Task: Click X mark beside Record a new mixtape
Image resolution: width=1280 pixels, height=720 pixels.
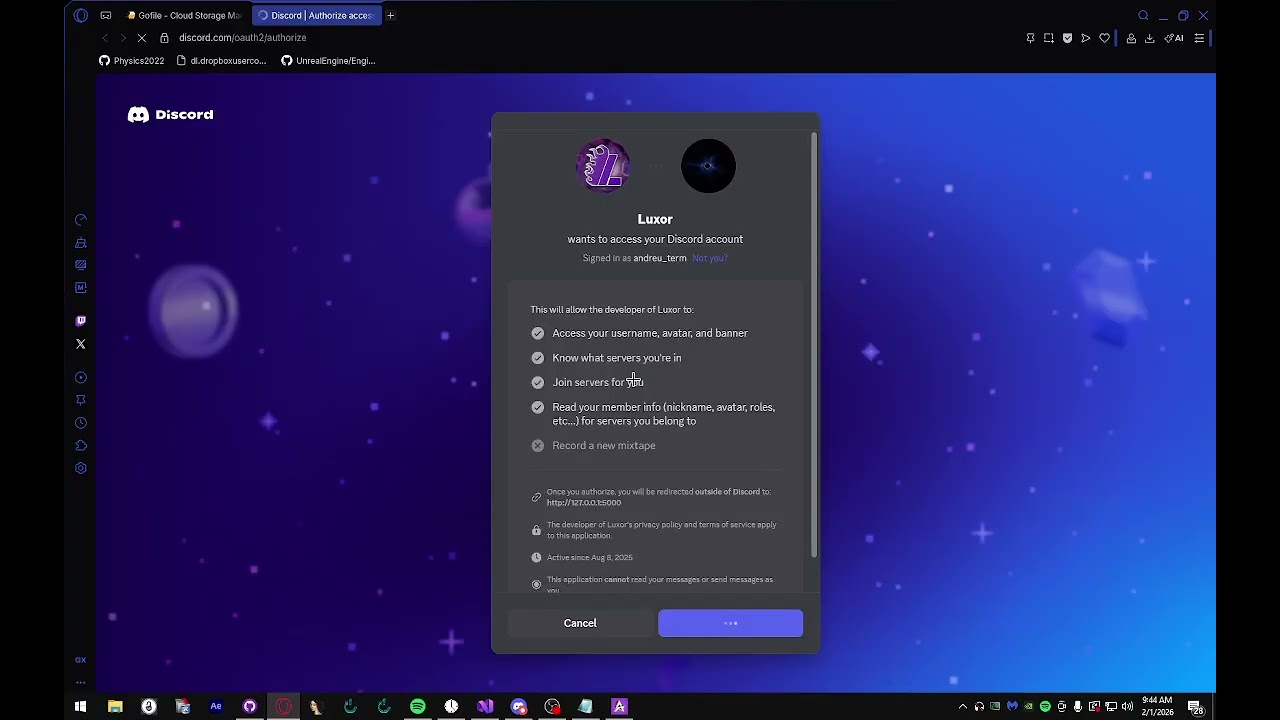Action: 538,446
